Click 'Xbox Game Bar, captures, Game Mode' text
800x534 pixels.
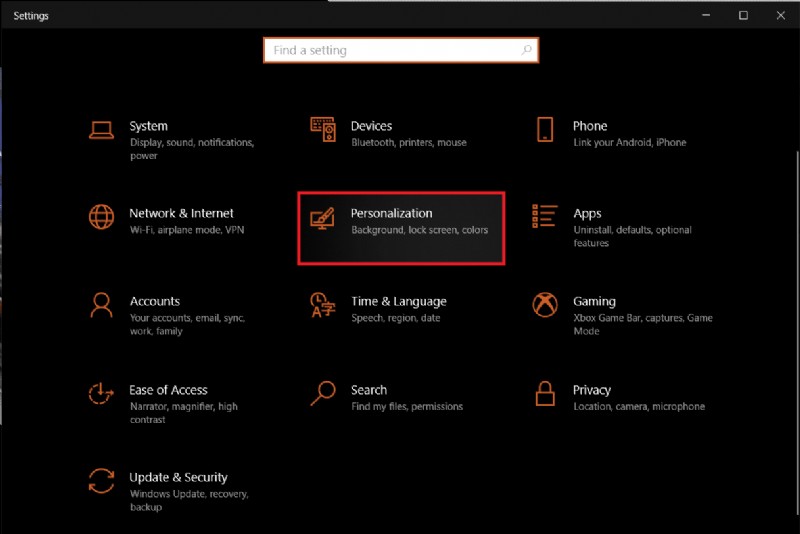click(x=643, y=324)
